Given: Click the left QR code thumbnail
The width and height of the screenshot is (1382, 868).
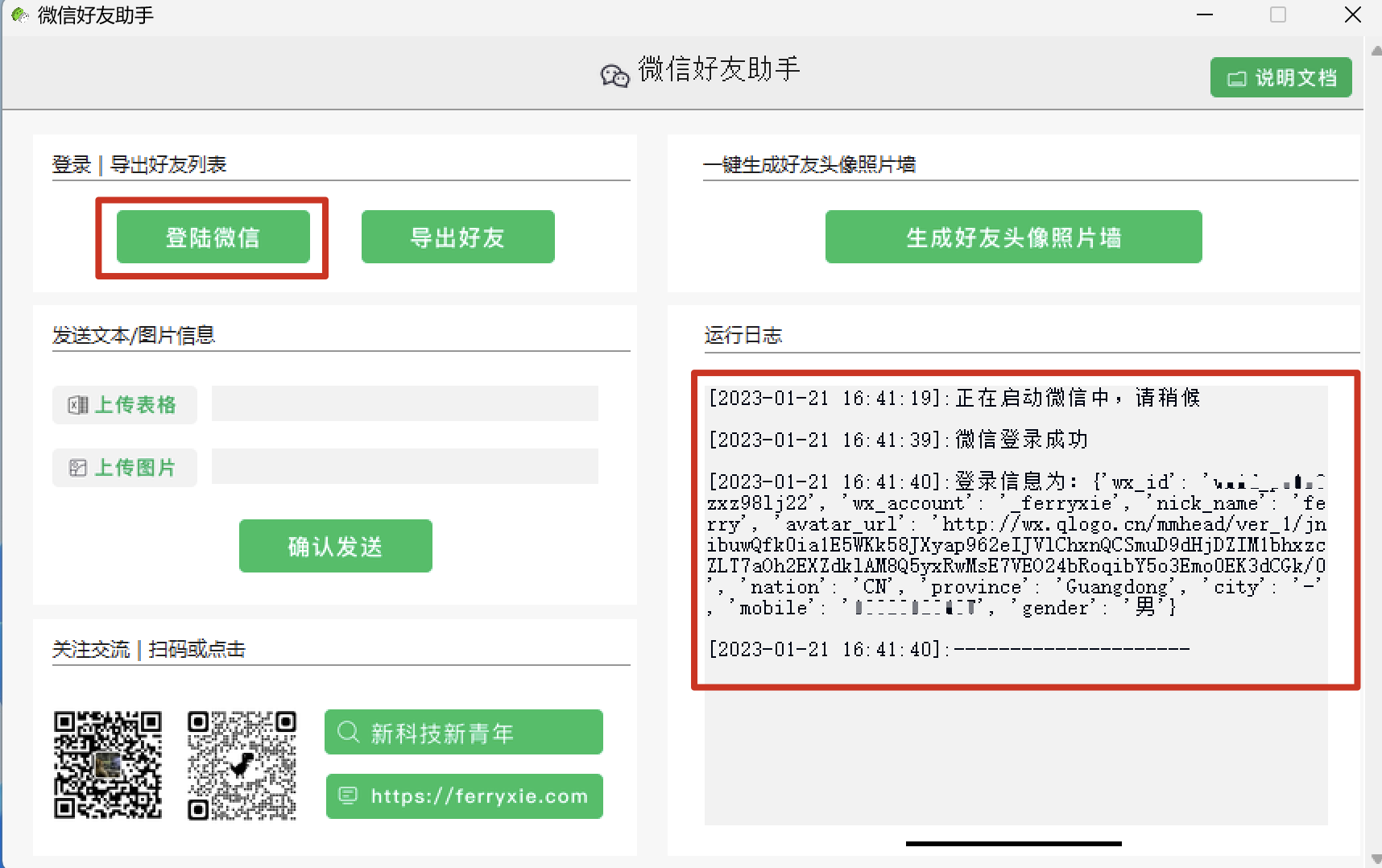Looking at the screenshot, I should tap(107, 763).
